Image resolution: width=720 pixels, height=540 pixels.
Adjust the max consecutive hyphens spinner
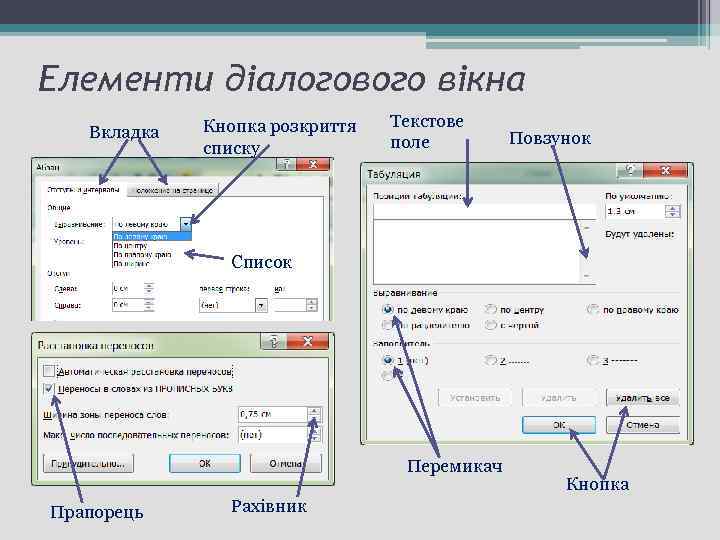315,434
